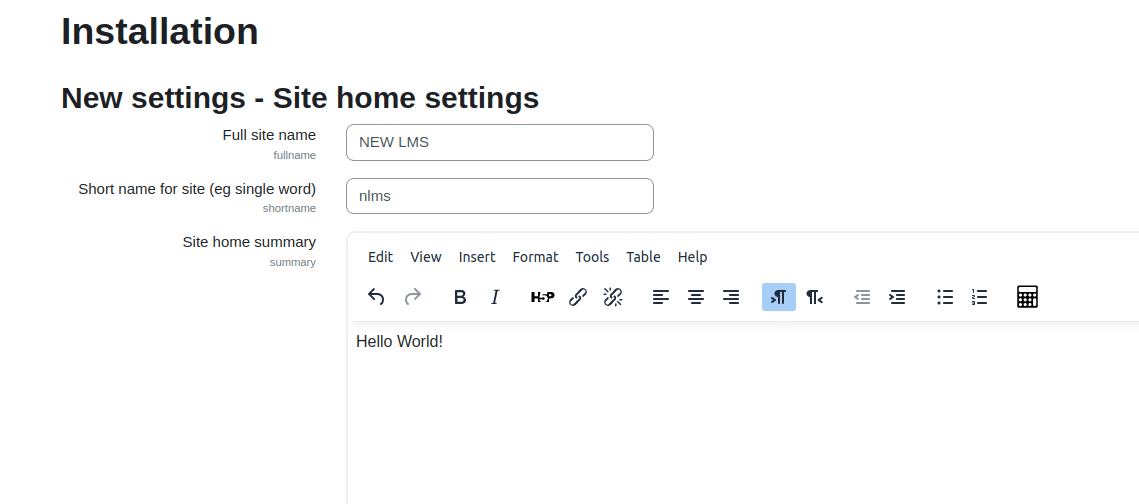Insert a numbered list
Viewport: 1139px width, 504px height.
(980, 297)
